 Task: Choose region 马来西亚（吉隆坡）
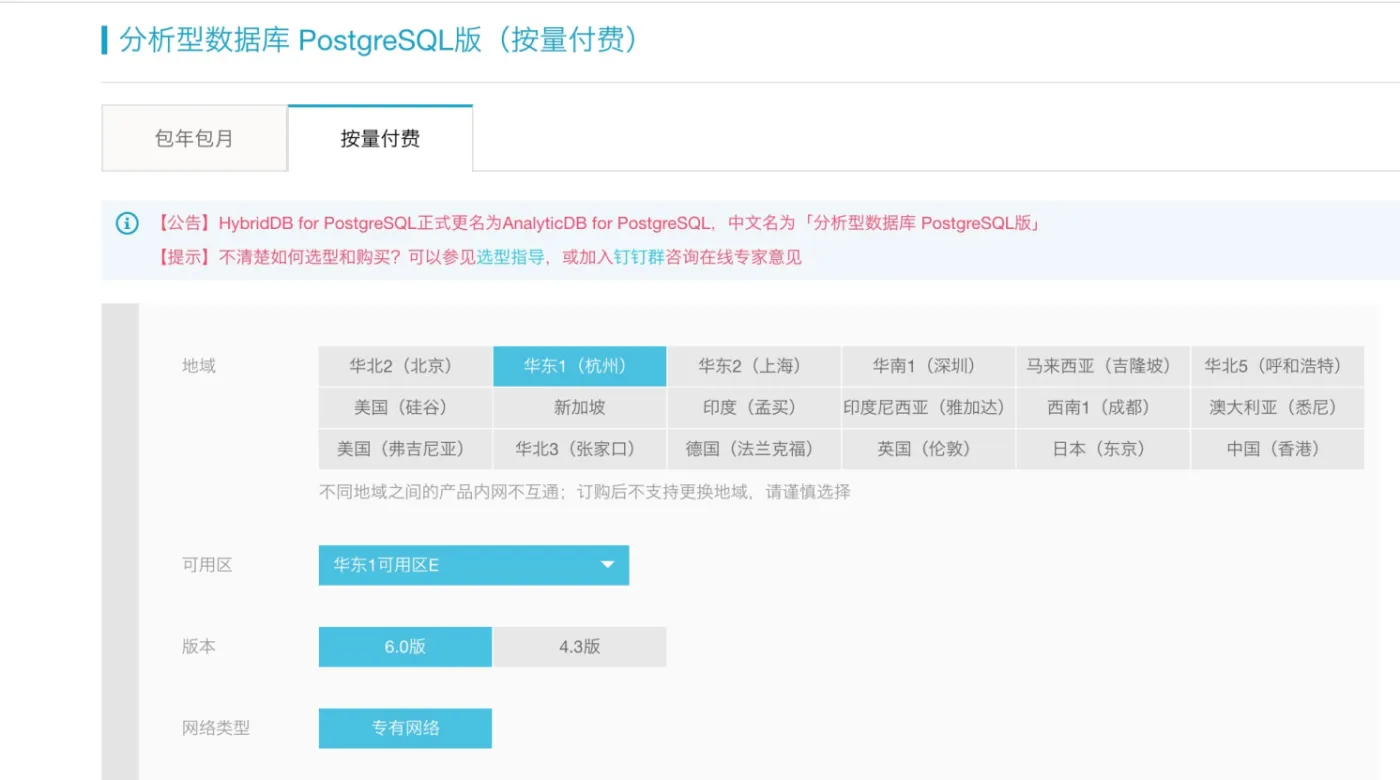[x=1103, y=366]
